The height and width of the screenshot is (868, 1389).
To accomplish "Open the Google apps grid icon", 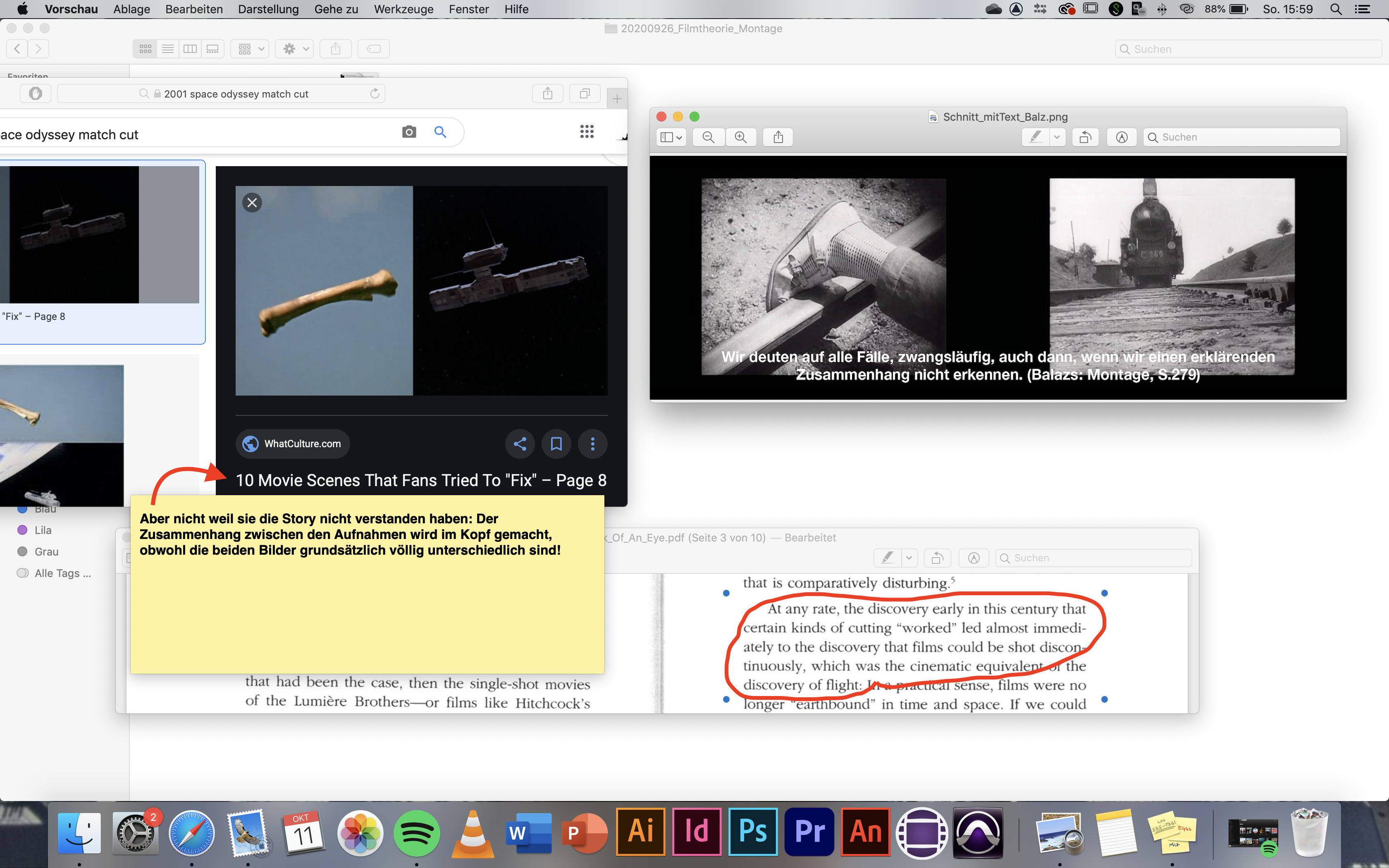I will click(587, 131).
